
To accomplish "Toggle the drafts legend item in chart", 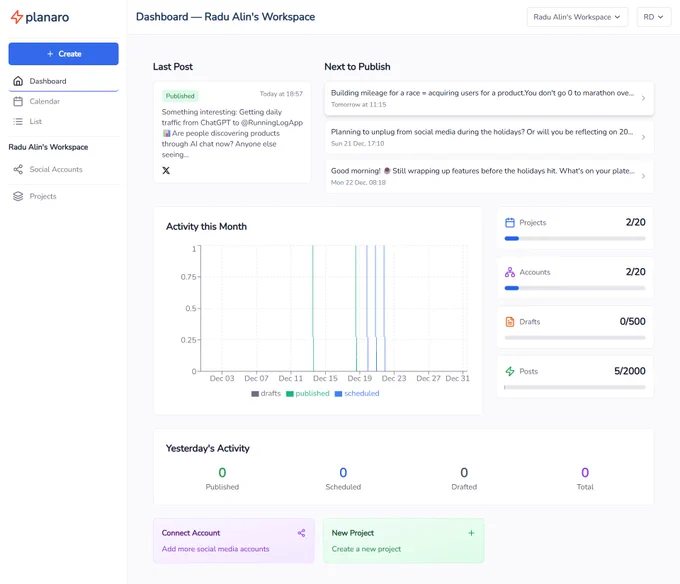I will click(x=266, y=394).
